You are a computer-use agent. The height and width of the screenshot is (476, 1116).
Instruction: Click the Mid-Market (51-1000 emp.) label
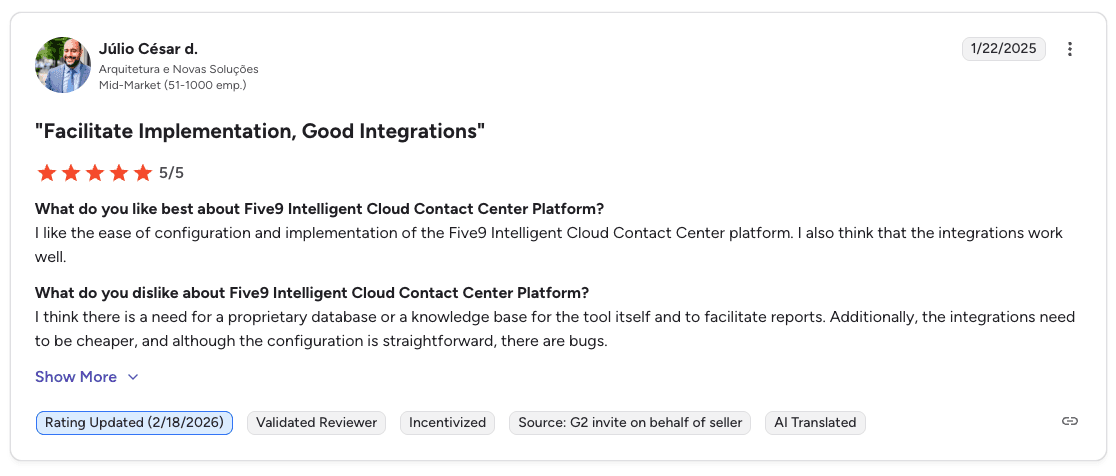point(172,85)
